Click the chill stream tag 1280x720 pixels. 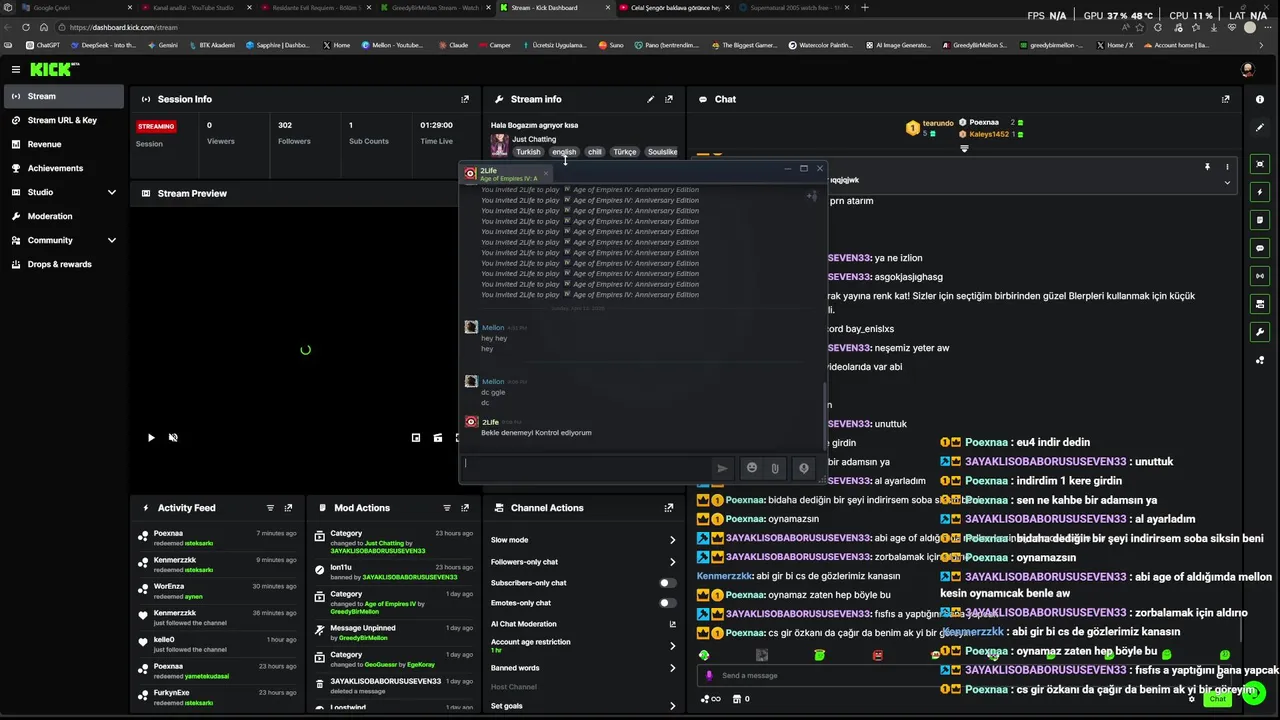tap(595, 152)
